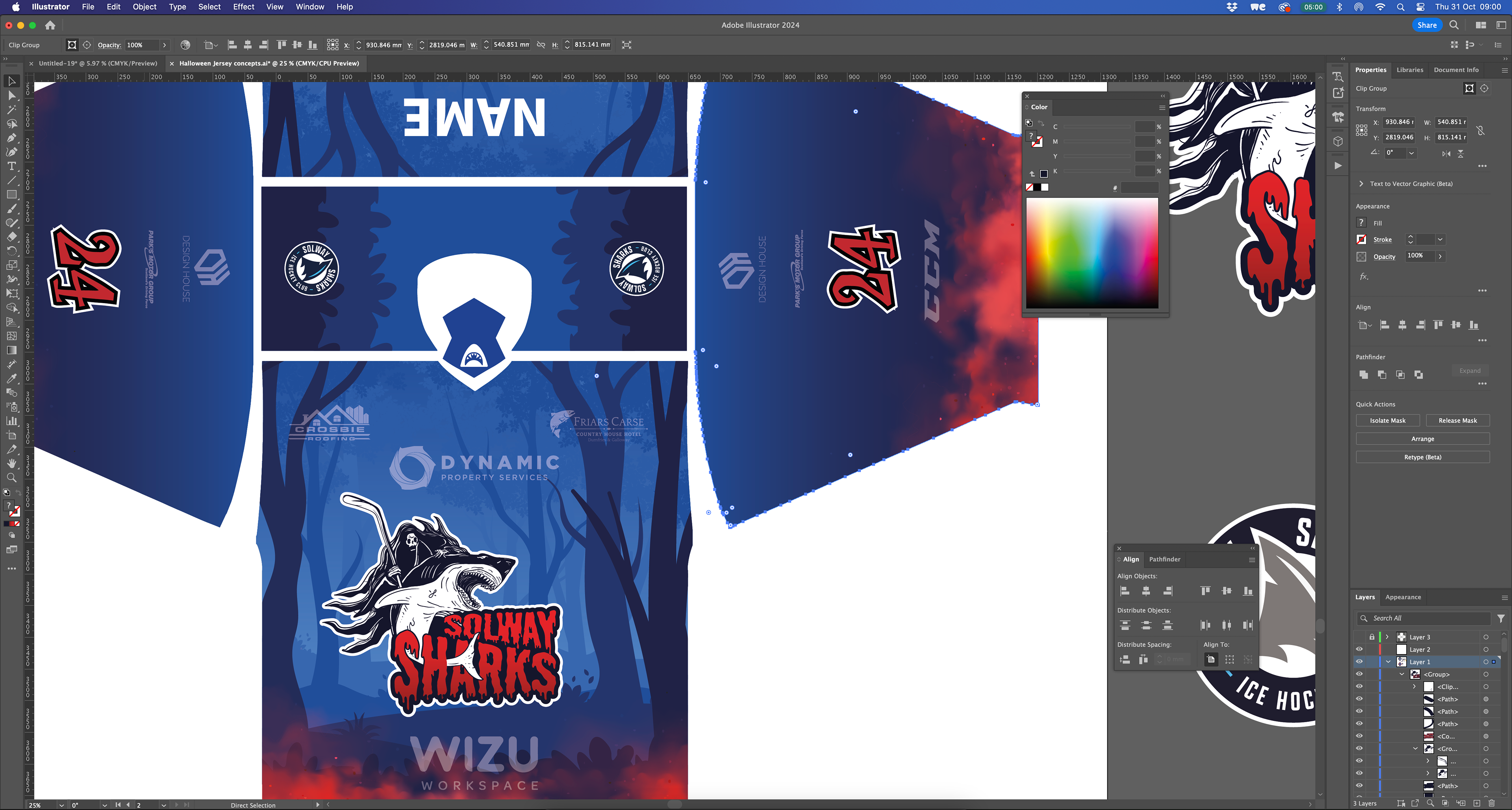
Task: Open macOS Spotlight search in menu bar
Action: coord(1401,7)
